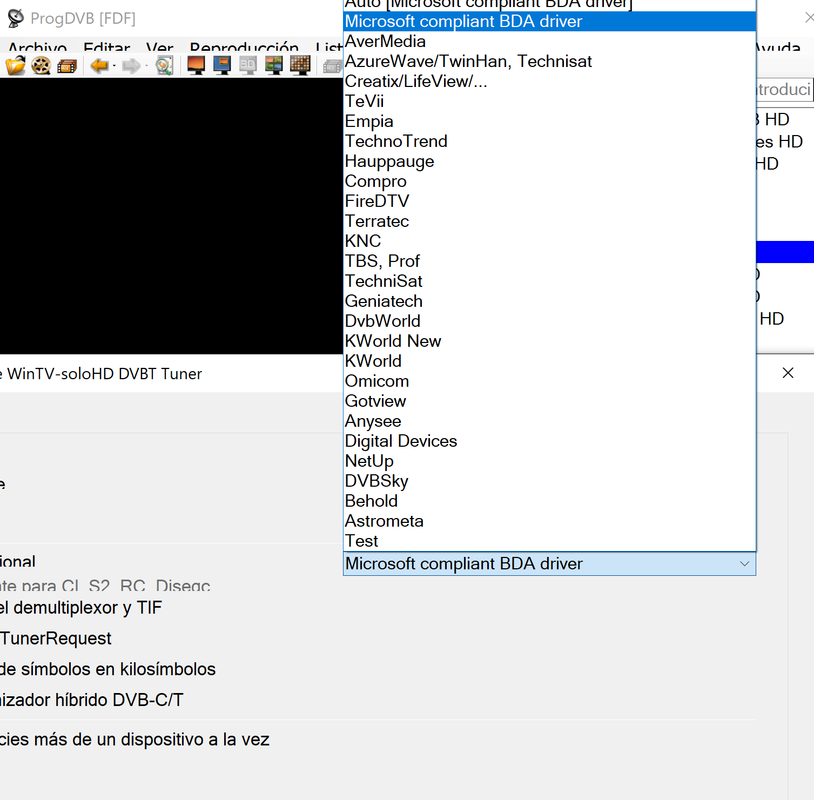Click the four-panel multi-view monitor icon
Screen dimensions: 814x800
pyautogui.click(x=274, y=66)
